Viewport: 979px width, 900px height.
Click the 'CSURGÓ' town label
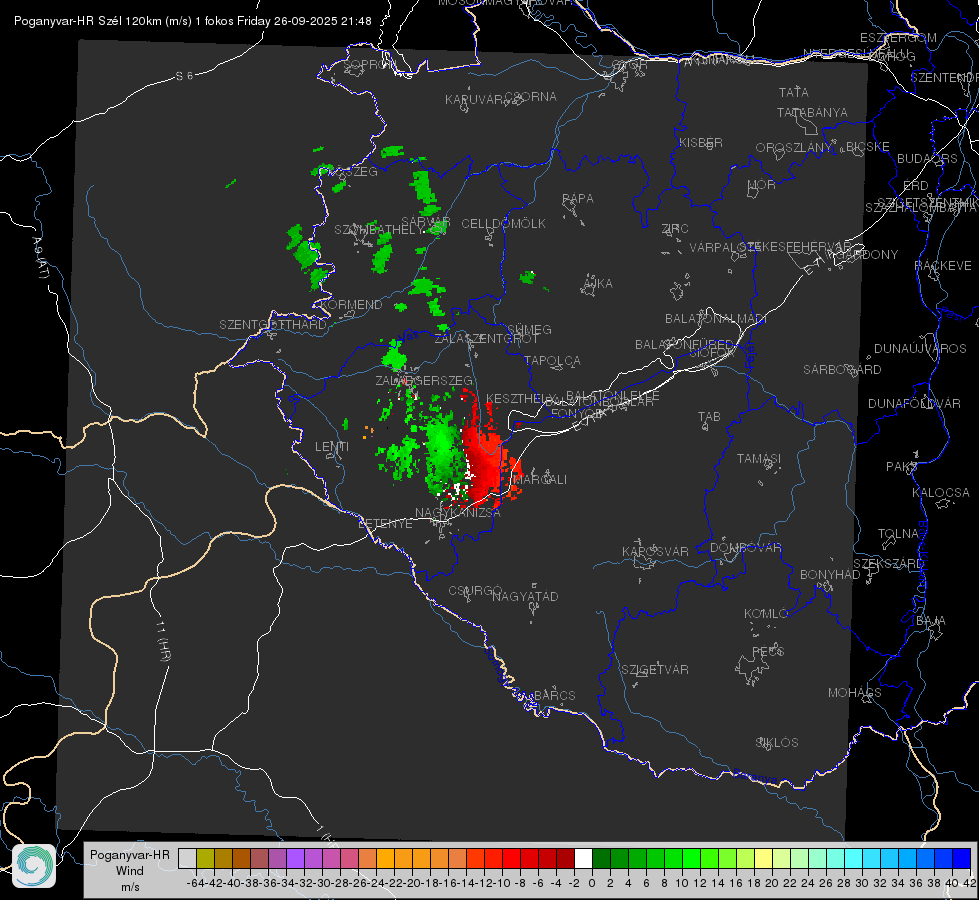(475, 591)
